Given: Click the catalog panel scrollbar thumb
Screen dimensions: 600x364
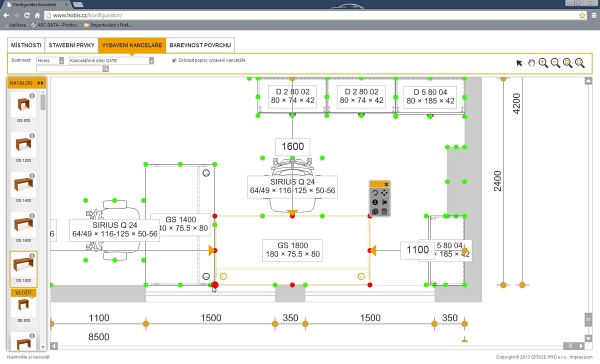Looking at the screenshot, I should click(43, 102).
